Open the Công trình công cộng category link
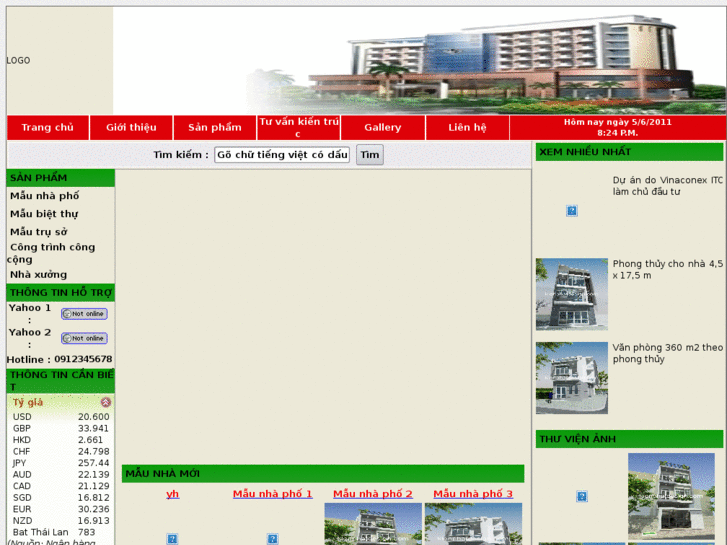Screen dimensions: 727x545 (x=51, y=253)
